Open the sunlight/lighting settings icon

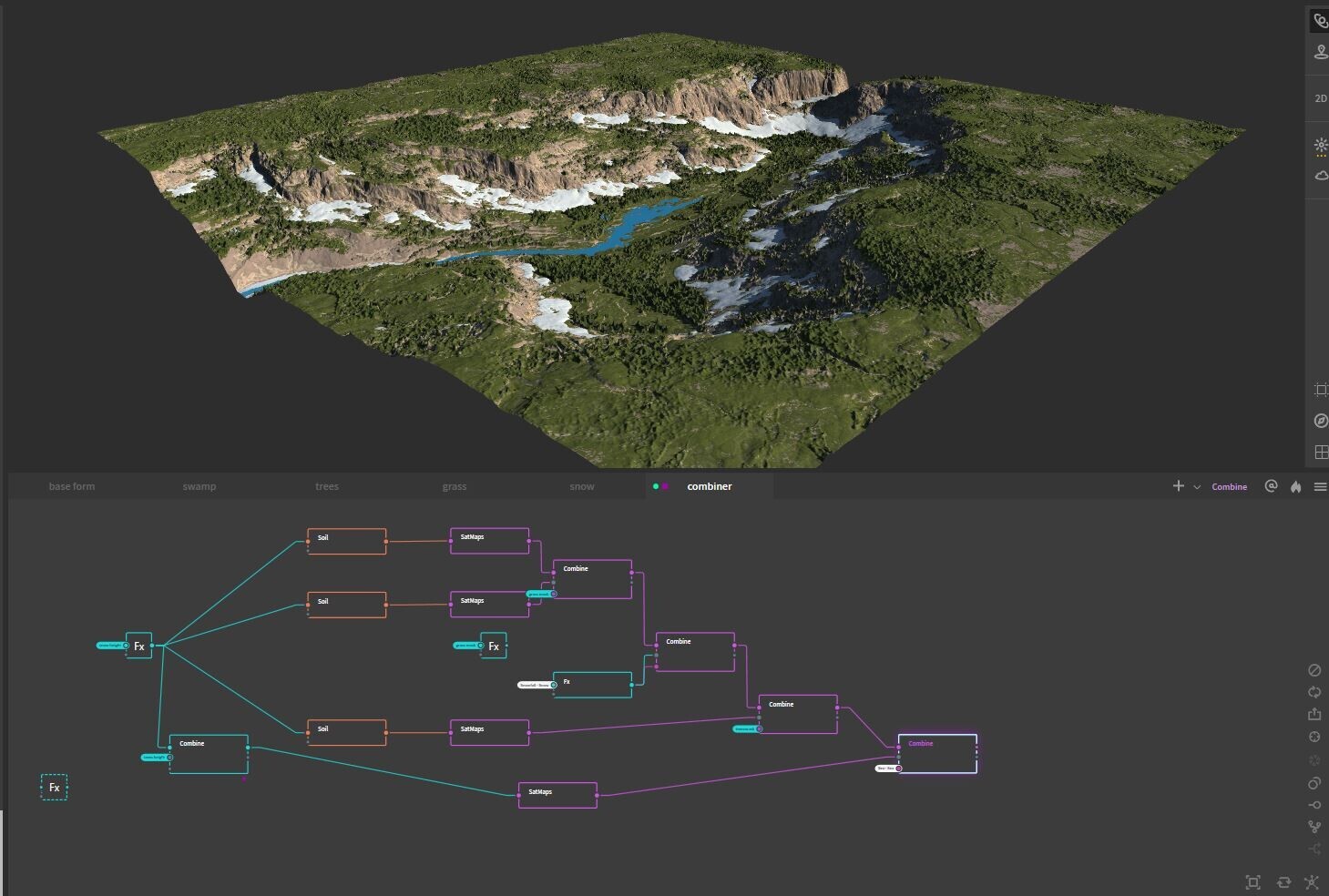[x=1319, y=146]
